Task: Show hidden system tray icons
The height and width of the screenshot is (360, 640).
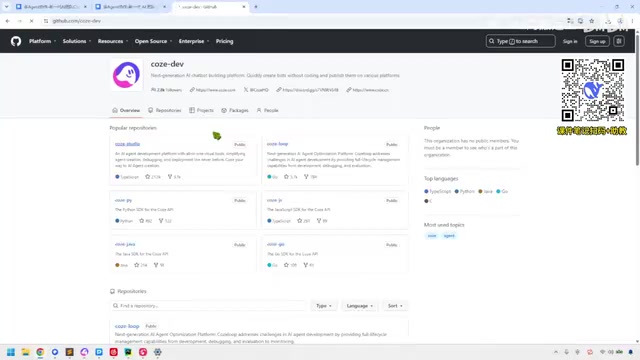Action: pos(556,352)
